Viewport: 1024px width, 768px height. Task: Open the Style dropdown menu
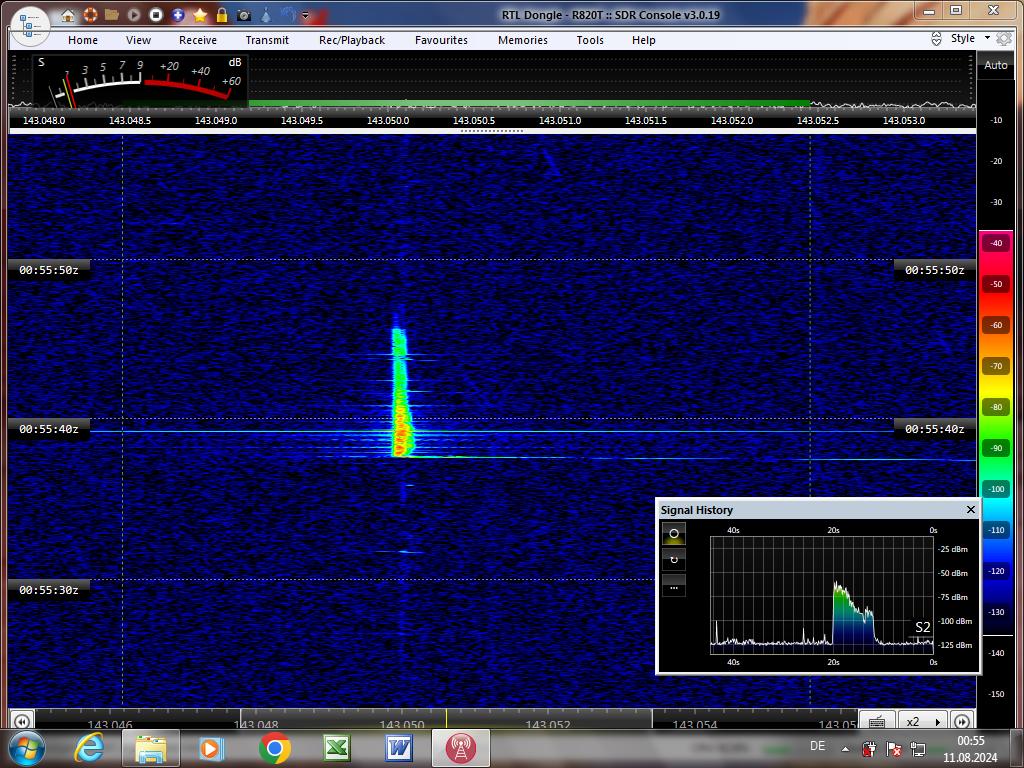[x=970, y=39]
